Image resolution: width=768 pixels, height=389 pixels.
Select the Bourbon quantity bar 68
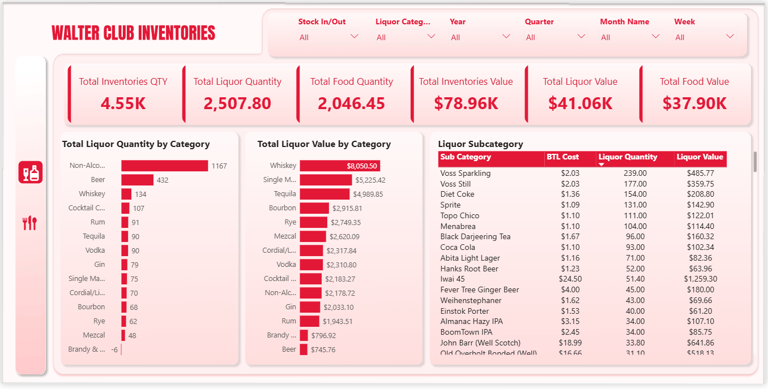[124, 307]
